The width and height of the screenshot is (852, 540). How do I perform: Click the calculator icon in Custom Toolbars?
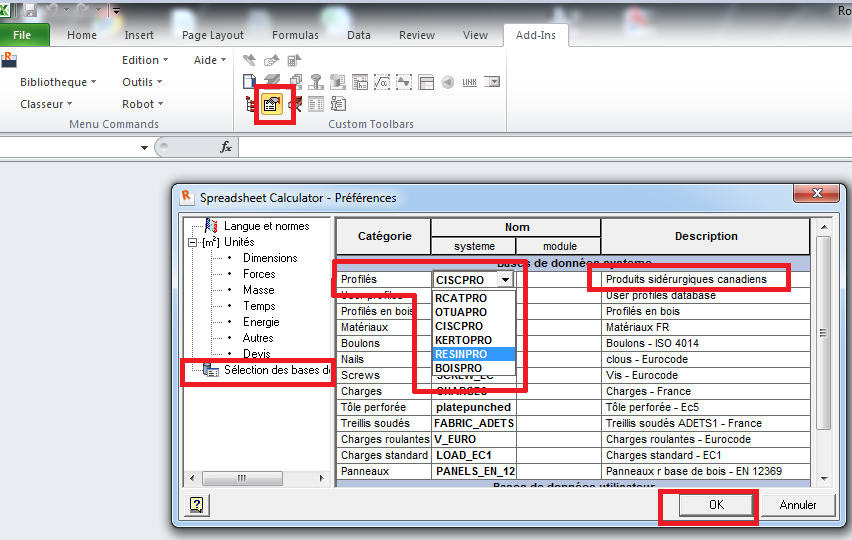(x=294, y=60)
